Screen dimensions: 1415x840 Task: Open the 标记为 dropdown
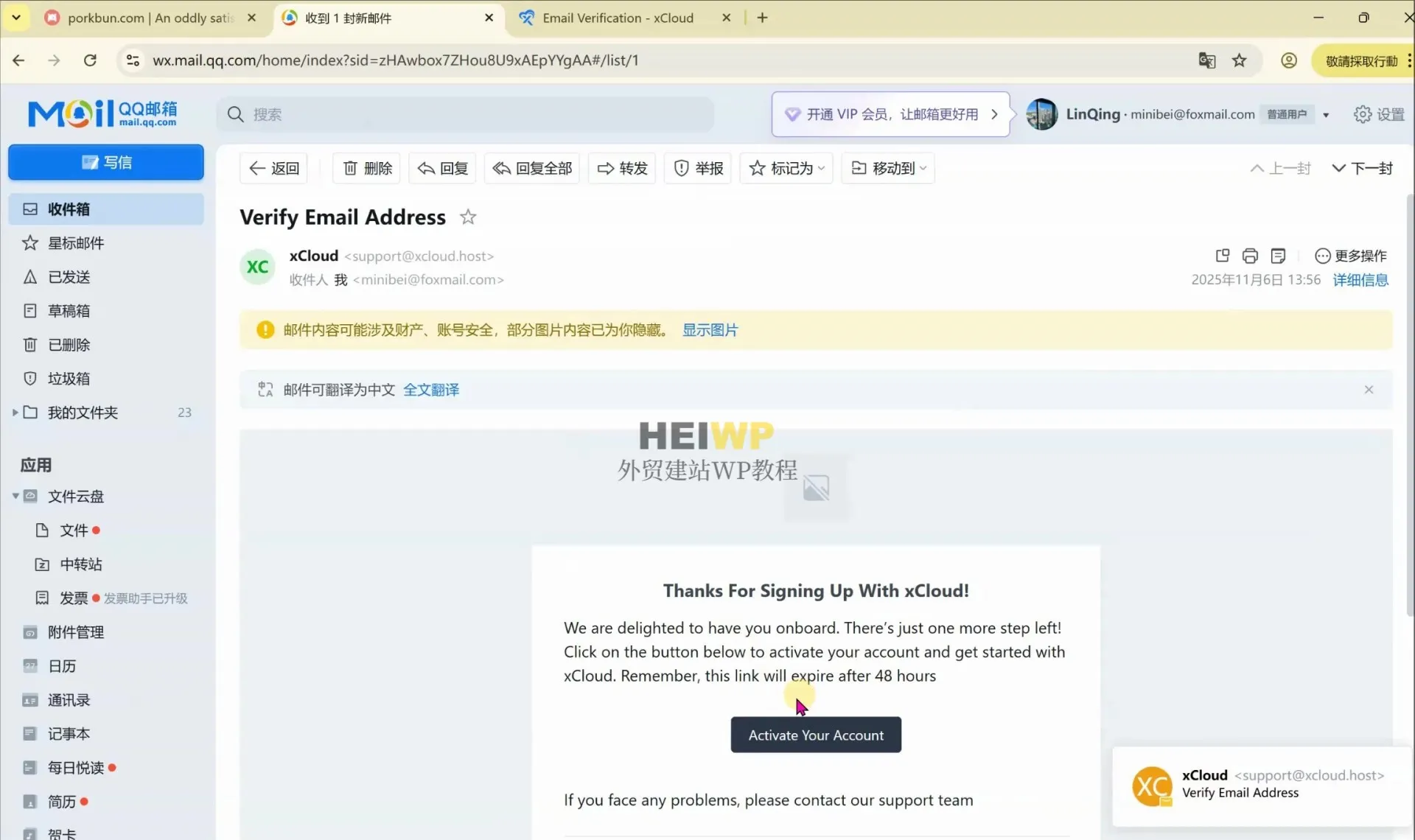(x=786, y=168)
